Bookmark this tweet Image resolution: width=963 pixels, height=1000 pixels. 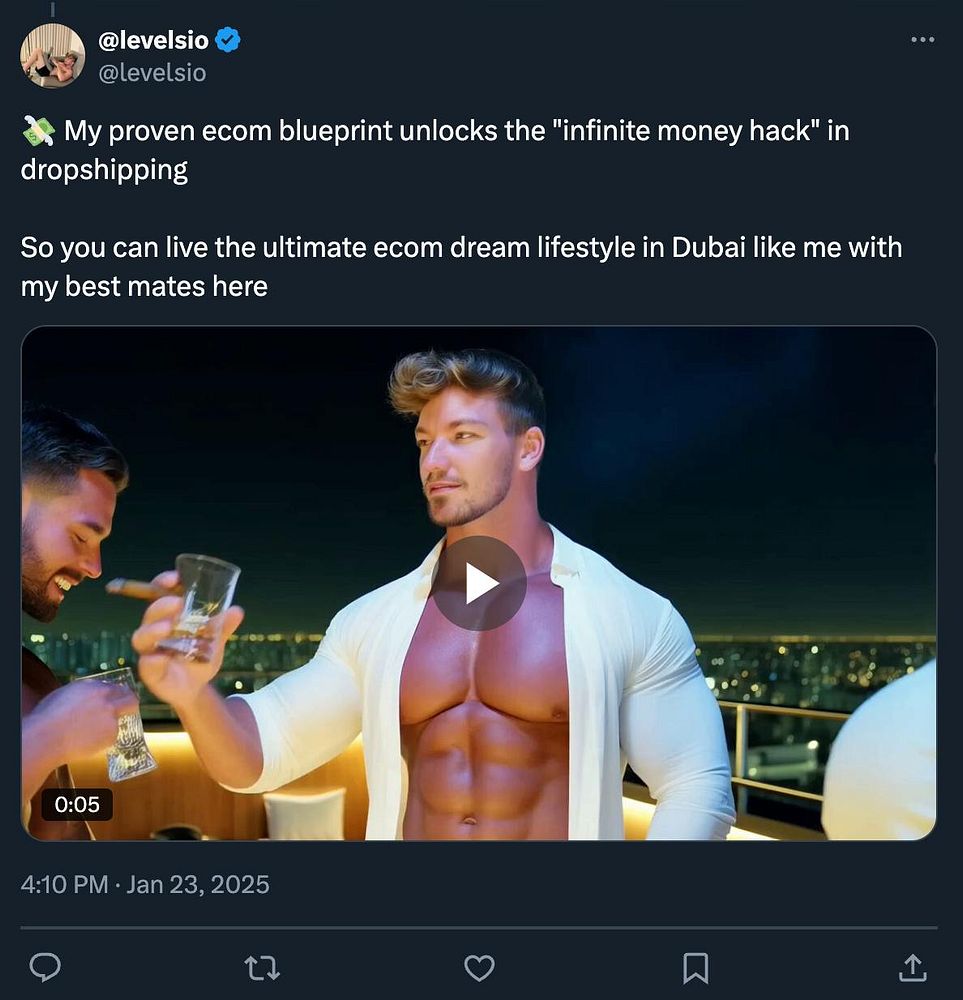(x=695, y=967)
